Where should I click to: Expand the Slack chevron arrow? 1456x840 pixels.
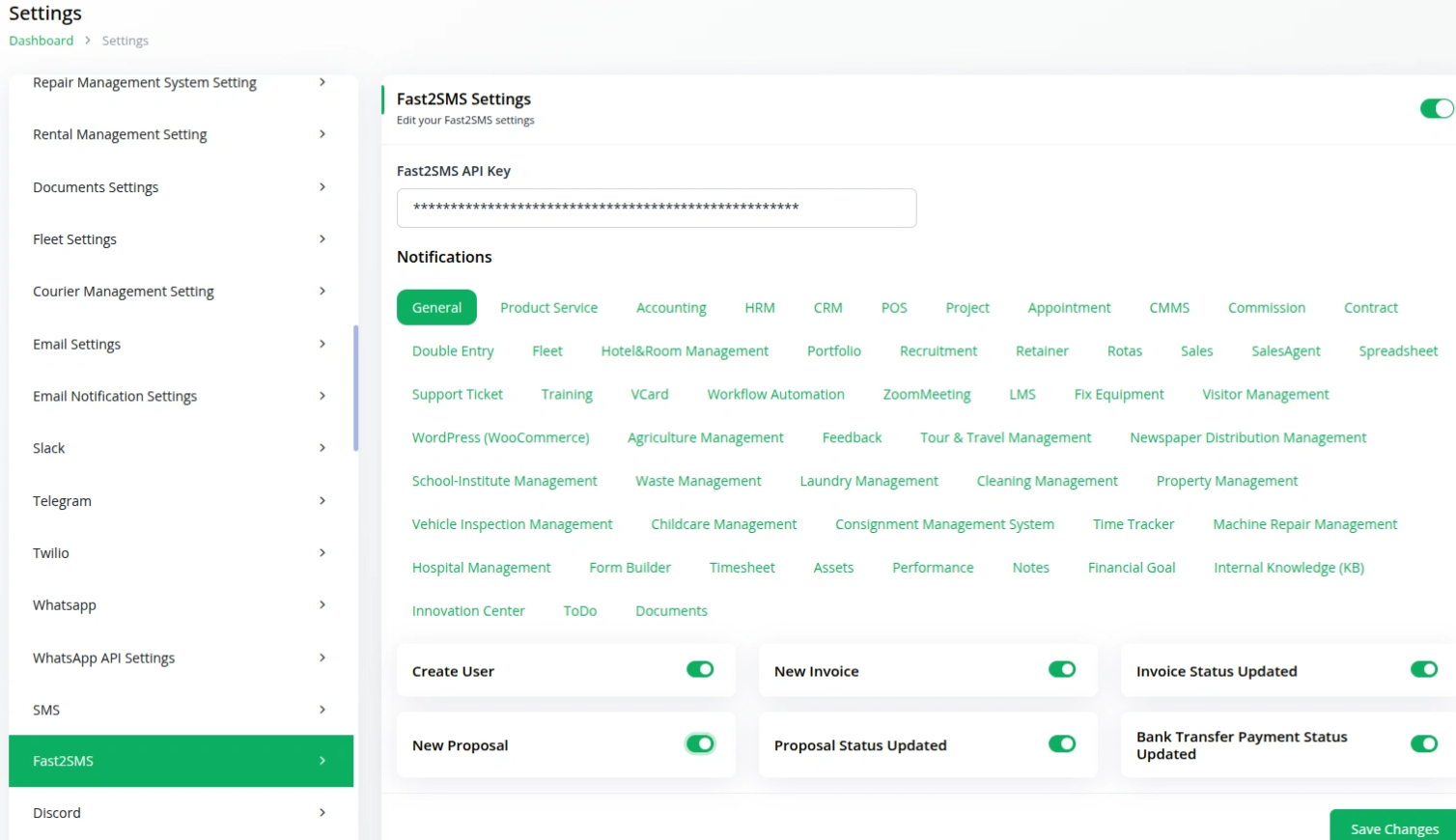[x=322, y=447]
